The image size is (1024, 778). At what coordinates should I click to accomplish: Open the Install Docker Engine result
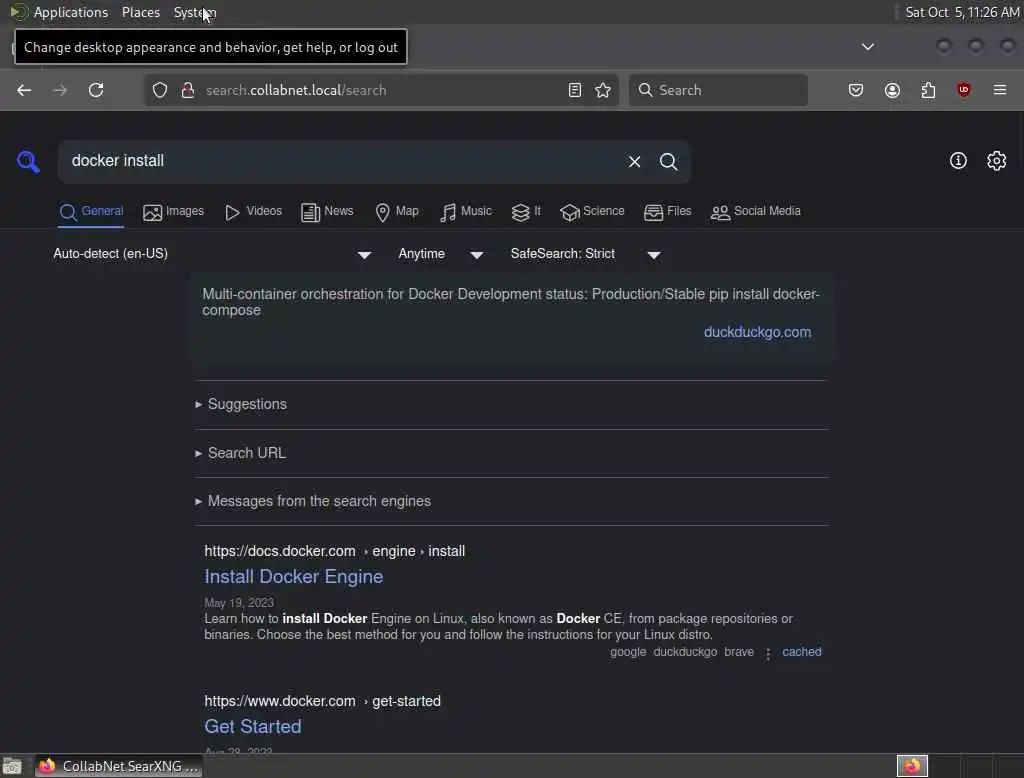coord(294,577)
